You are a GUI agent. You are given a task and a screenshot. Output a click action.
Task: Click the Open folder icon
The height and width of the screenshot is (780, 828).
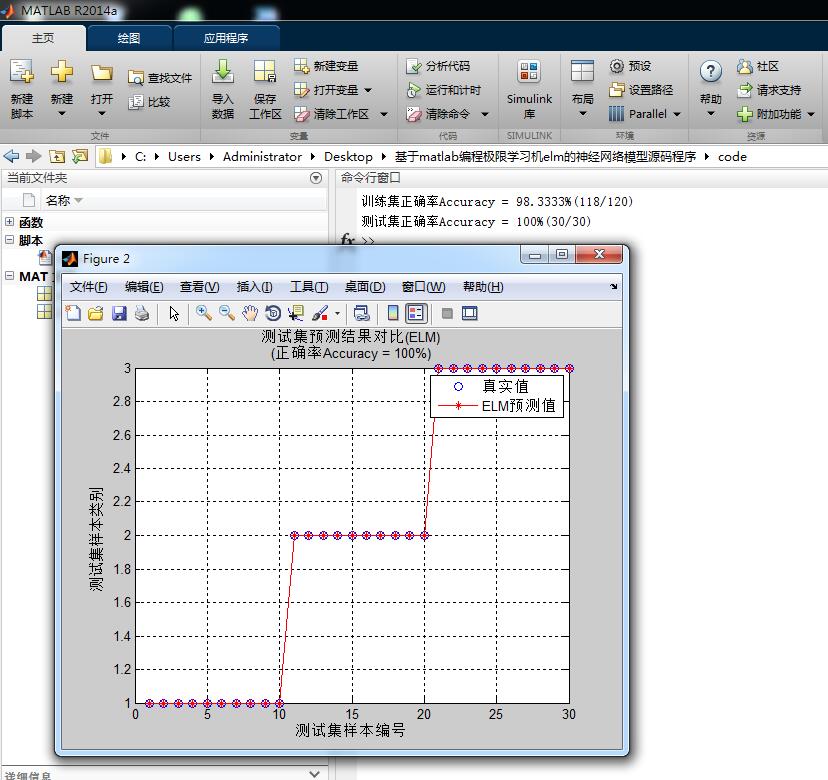(101, 72)
